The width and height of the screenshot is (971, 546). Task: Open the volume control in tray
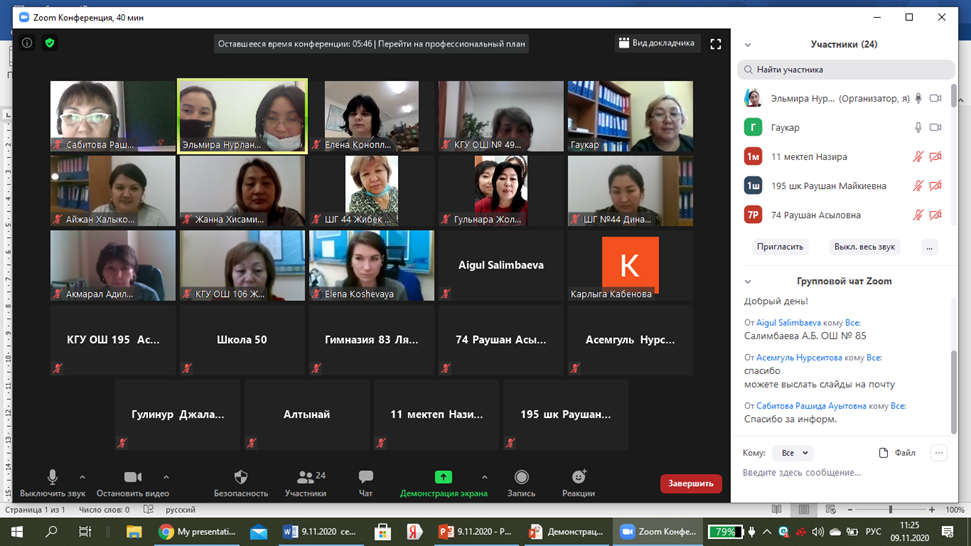coord(818,532)
